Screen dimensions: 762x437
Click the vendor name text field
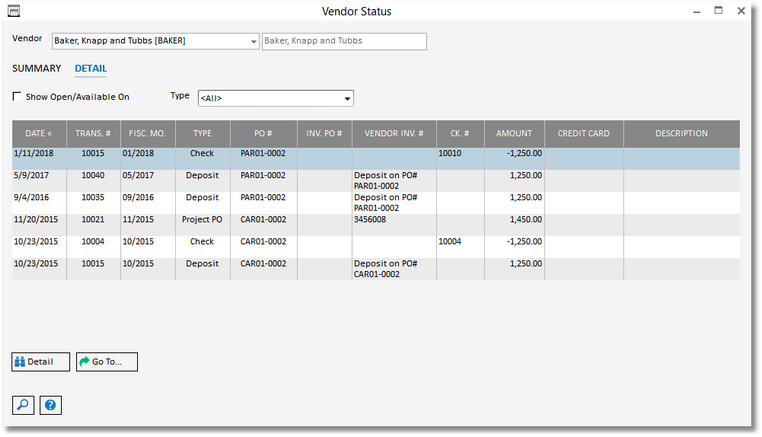coord(344,41)
